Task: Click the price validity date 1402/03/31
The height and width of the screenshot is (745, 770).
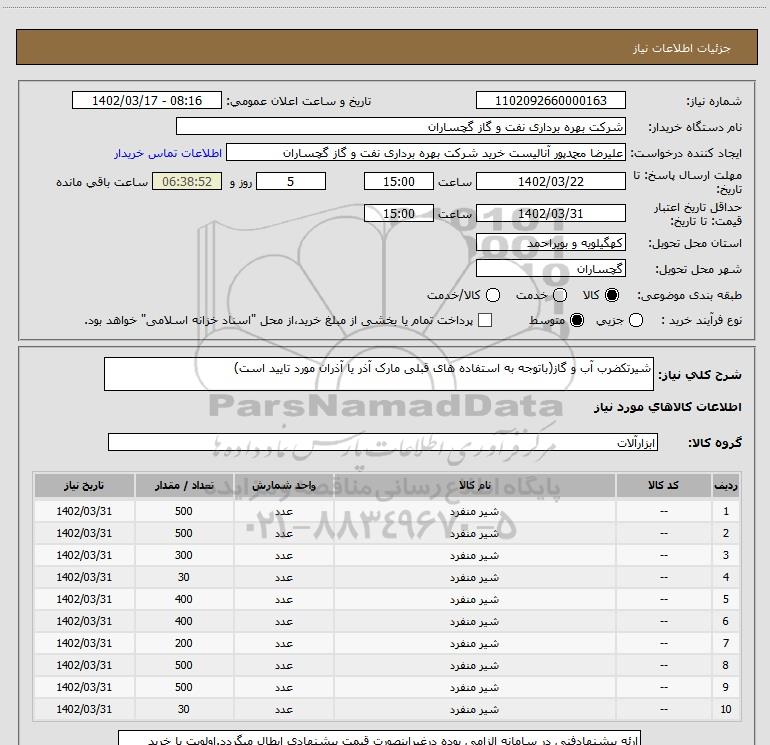Action: coord(550,213)
